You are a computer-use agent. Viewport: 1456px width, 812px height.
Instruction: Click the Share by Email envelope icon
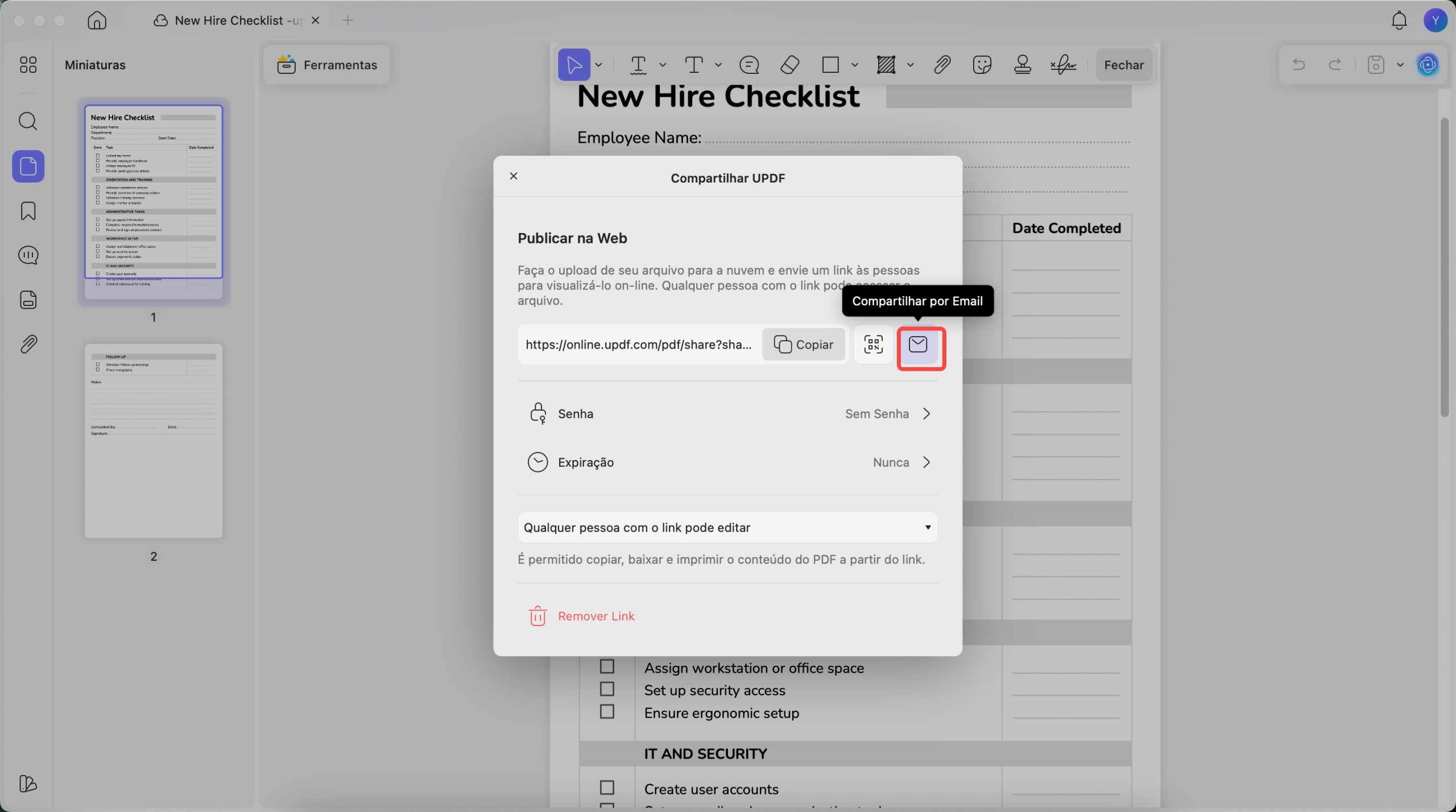pos(917,345)
